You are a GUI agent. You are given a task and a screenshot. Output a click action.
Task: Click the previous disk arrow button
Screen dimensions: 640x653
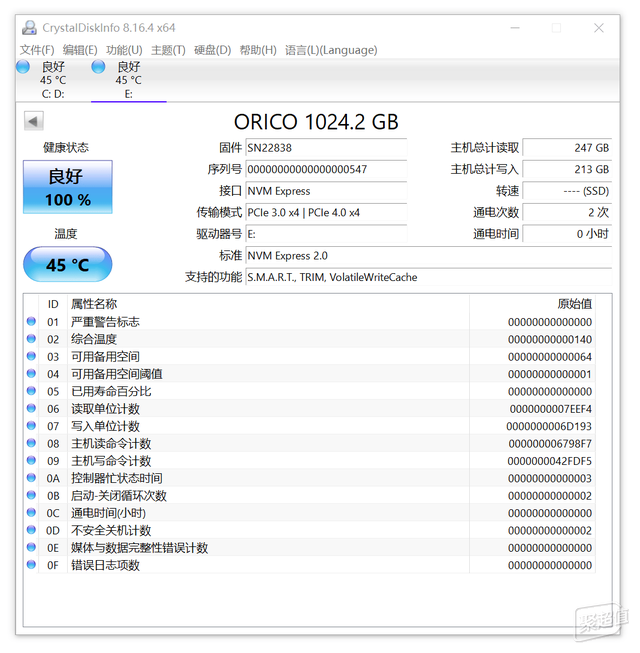[34, 121]
